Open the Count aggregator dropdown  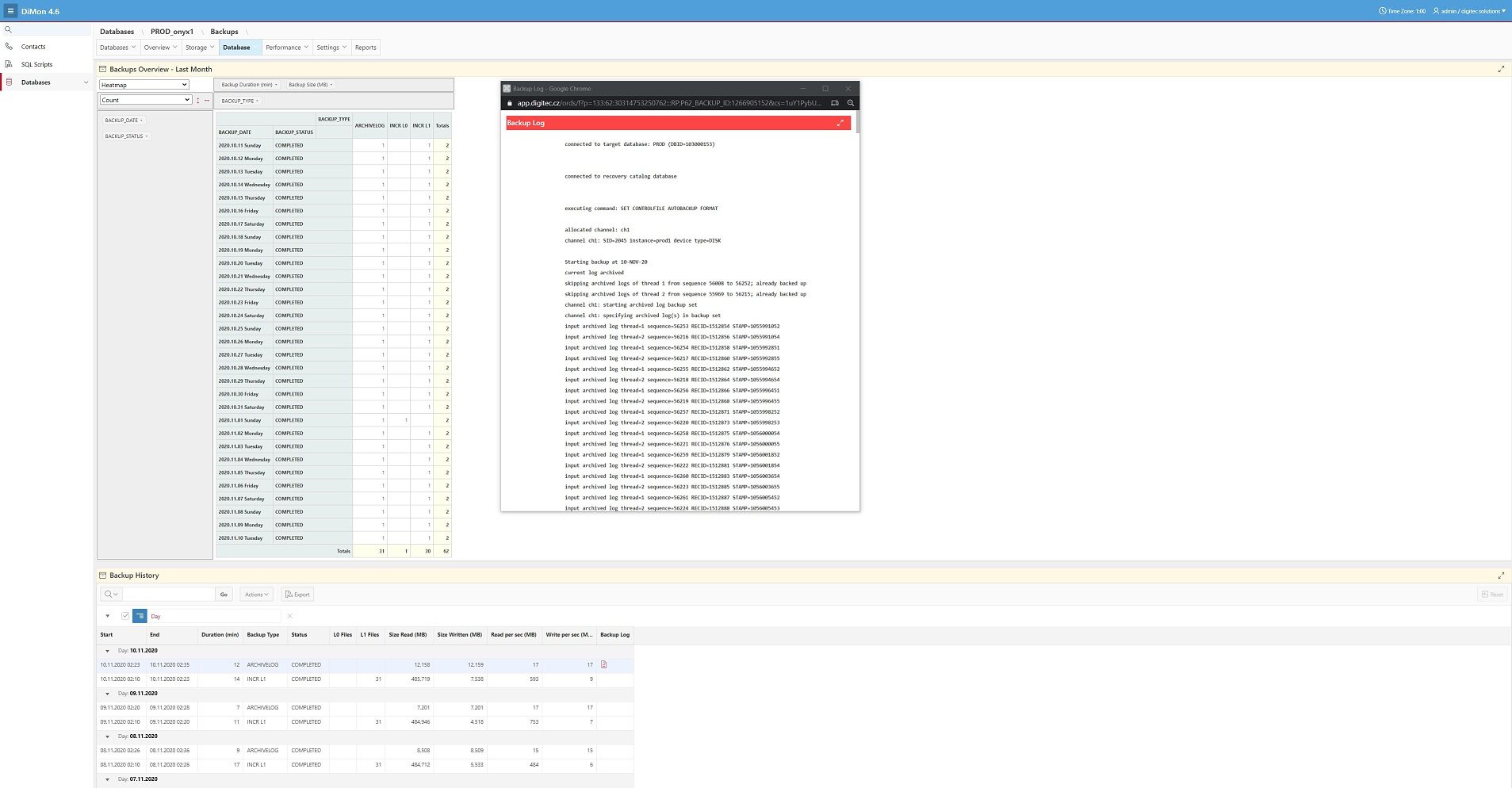click(x=145, y=100)
